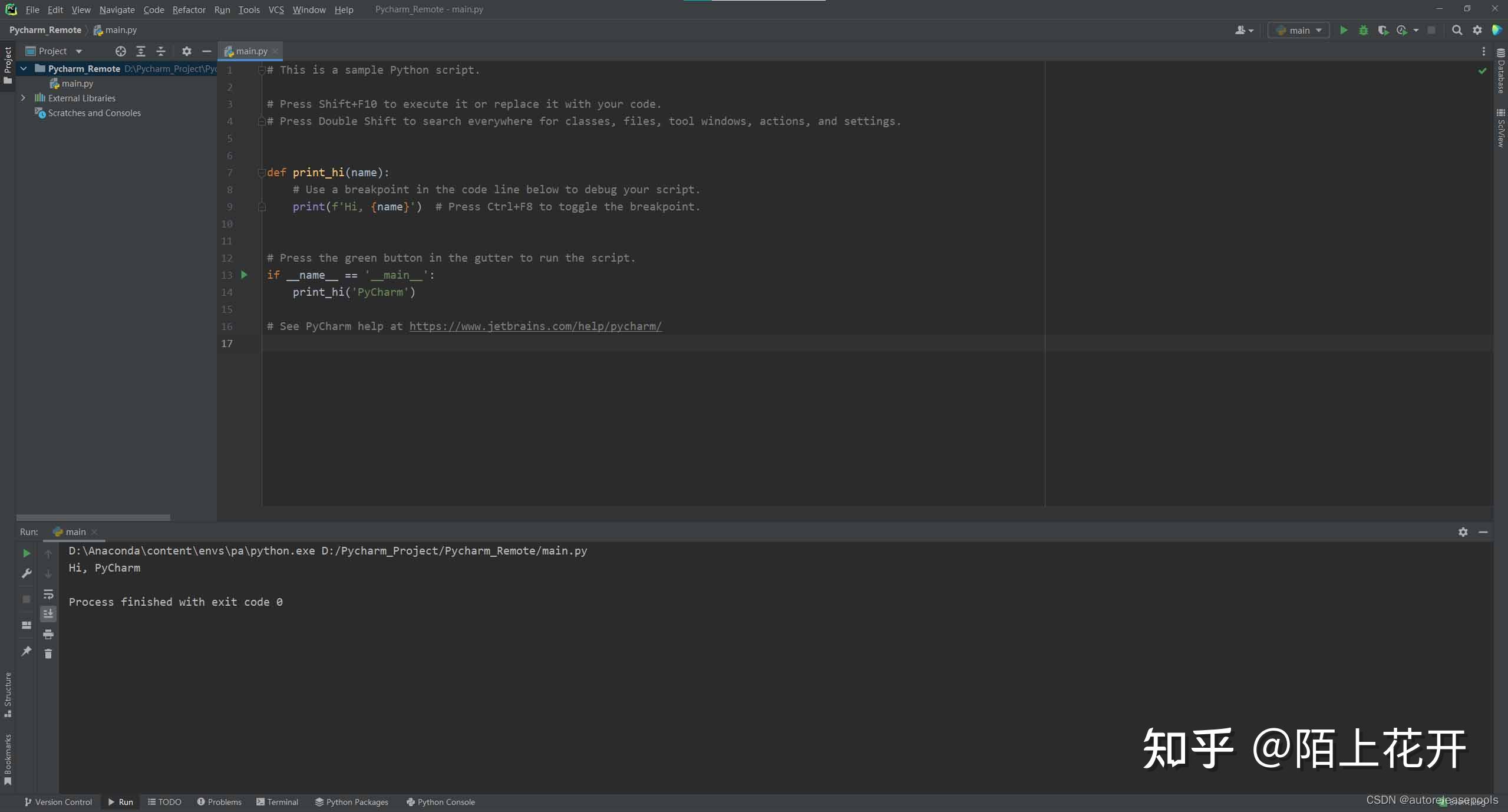
Task: Click the green Run button in the top toolbar
Action: click(x=1344, y=30)
